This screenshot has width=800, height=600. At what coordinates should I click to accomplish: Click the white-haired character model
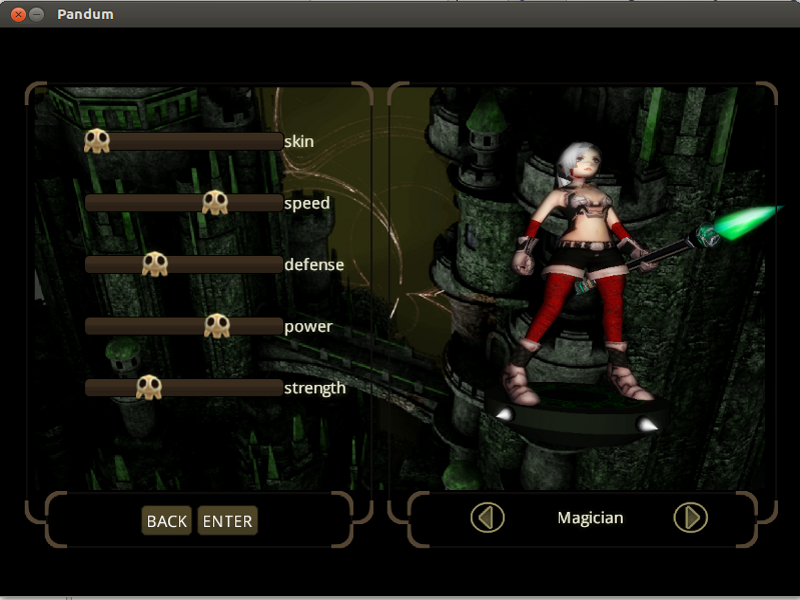click(575, 250)
